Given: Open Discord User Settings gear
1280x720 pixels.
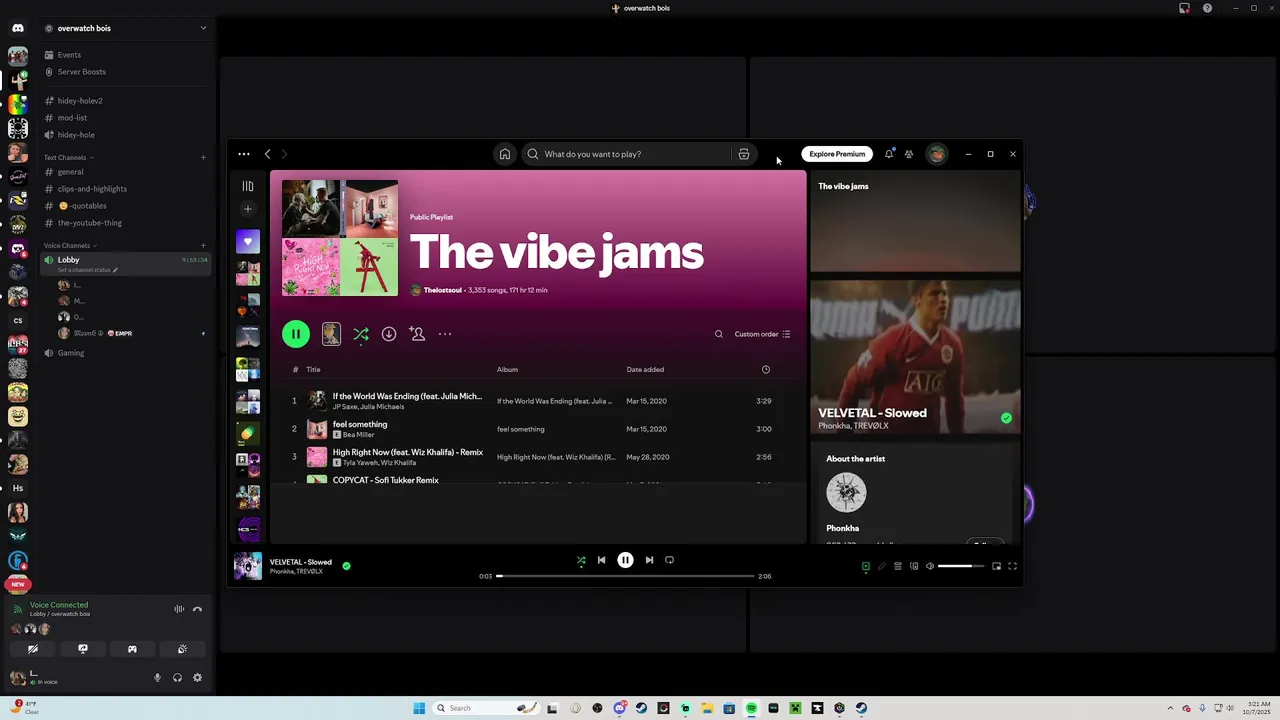Looking at the screenshot, I should 197,678.
